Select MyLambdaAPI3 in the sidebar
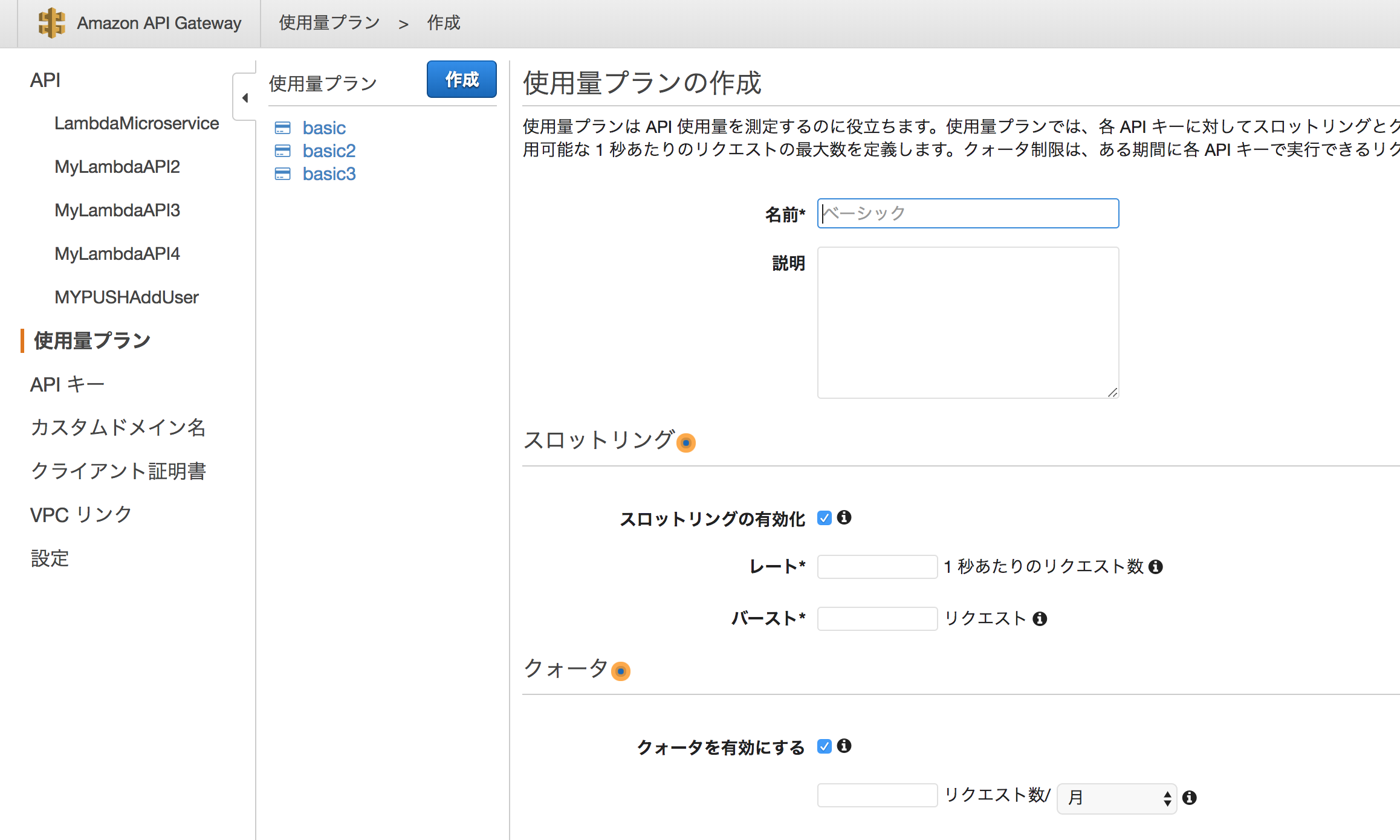Screen dimensions: 1400x840 coord(117,210)
